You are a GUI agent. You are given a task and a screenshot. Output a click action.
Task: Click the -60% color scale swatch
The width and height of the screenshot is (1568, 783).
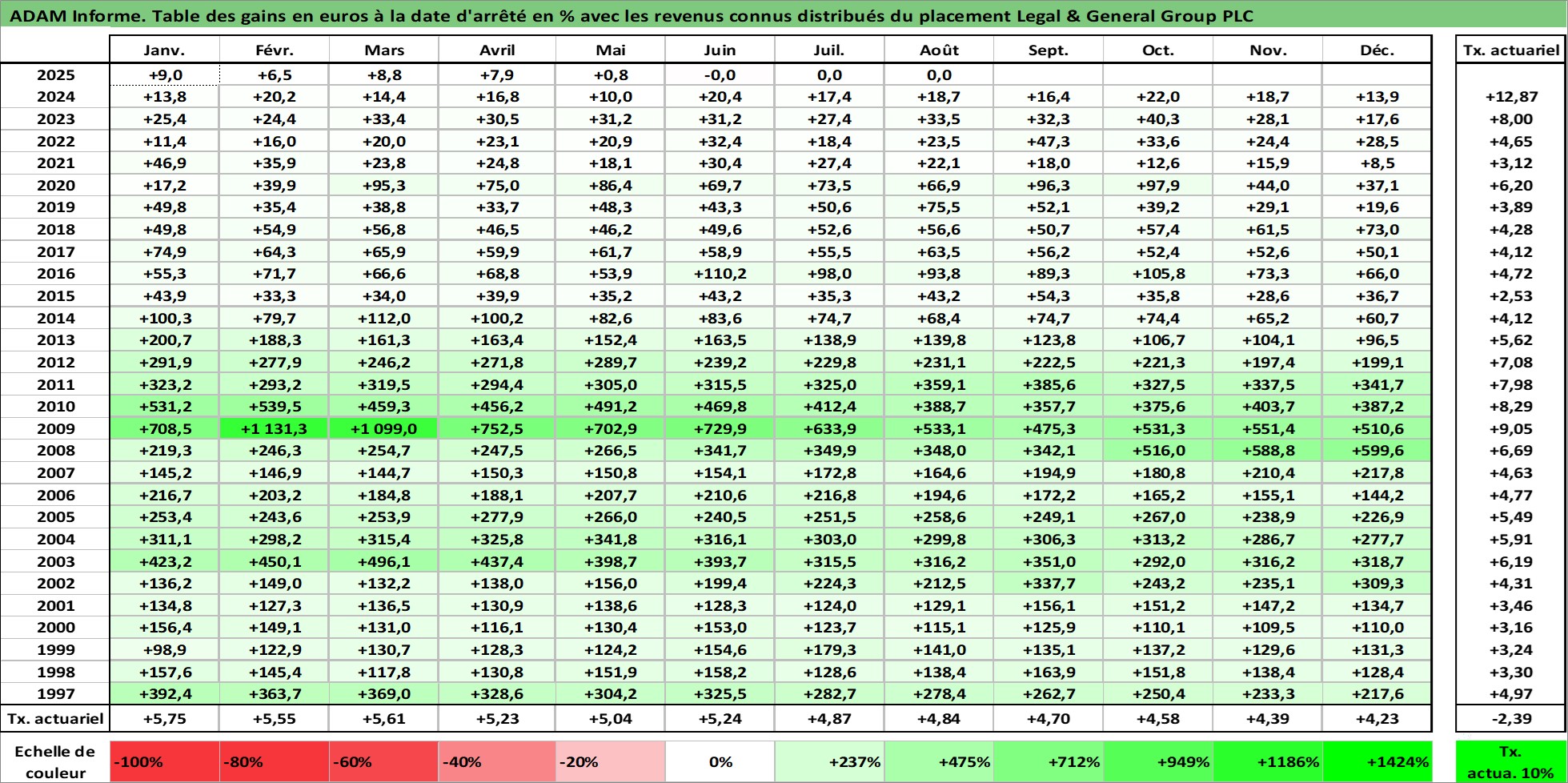coord(384,761)
